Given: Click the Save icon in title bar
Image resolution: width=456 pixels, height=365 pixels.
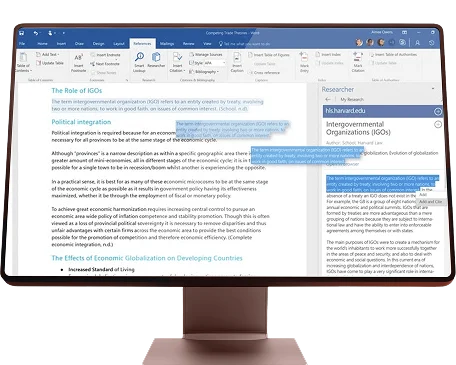Looking at the screenshot, I should point(22,33).
